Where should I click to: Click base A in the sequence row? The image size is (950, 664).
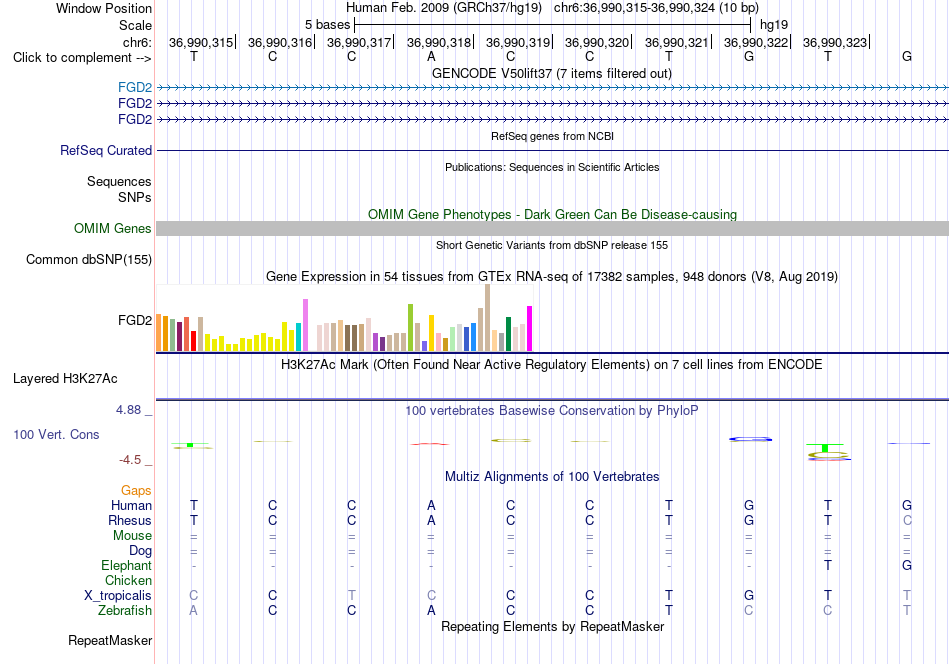click(431, 56)
